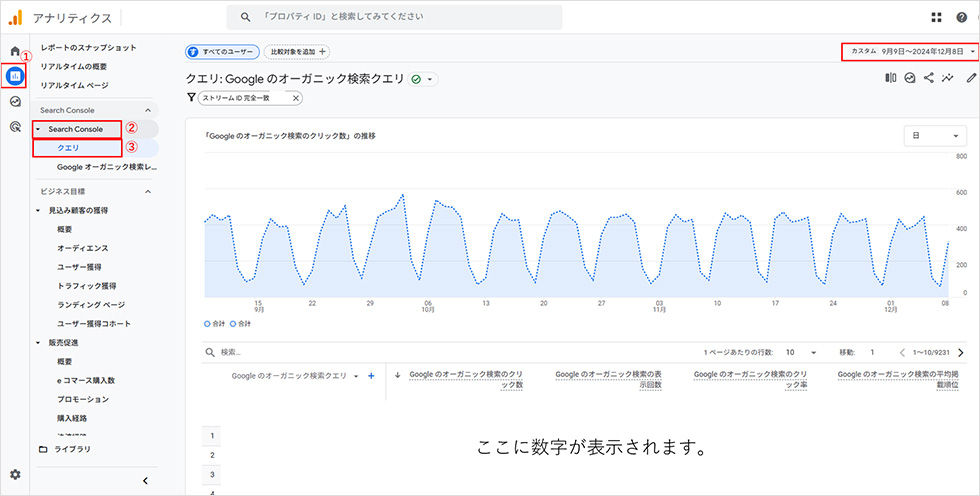The width and height of the screenshot is (980, 496).
Task: Open the Home icon in left rail
Action: pyautogui.click(x=15, y=51)
